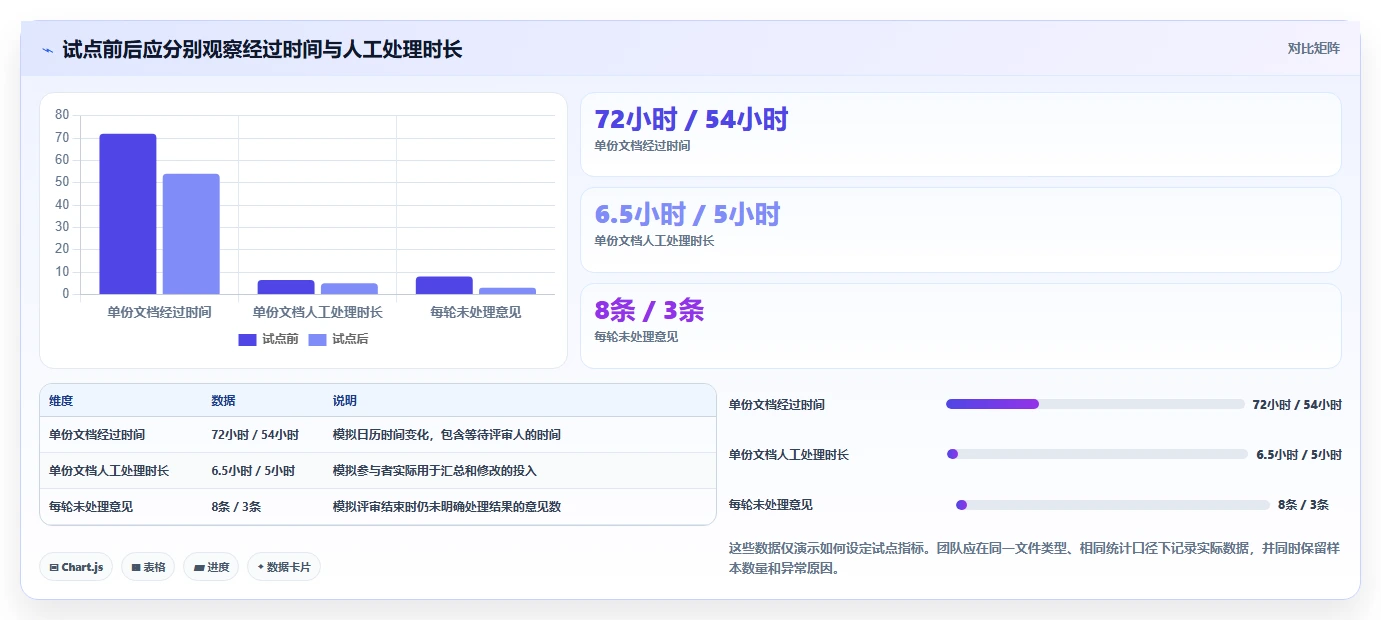This screenshot has height=620, width=1381.
Task: Click progress value 8条 / 3条
Action: tap(1303, 505)
